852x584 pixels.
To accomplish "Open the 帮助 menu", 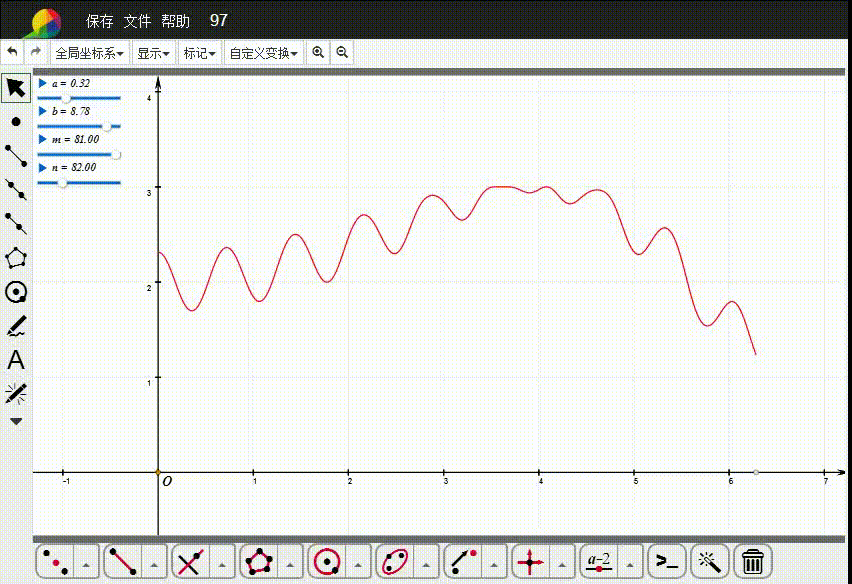I will click(176, 21).
